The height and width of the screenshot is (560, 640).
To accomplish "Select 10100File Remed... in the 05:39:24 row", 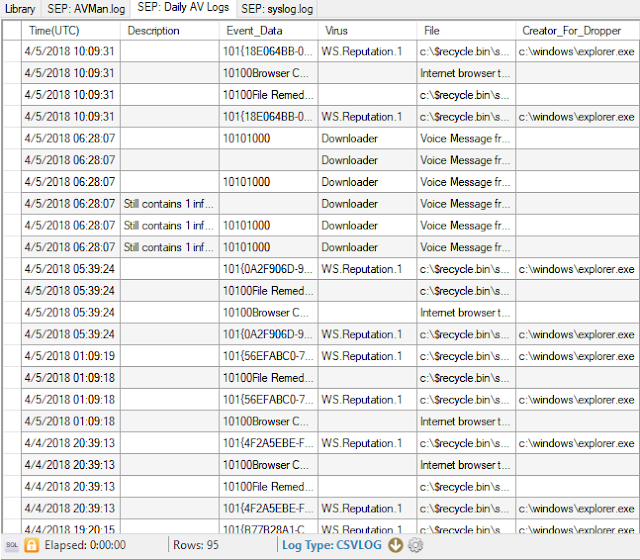I will point(268,291).
